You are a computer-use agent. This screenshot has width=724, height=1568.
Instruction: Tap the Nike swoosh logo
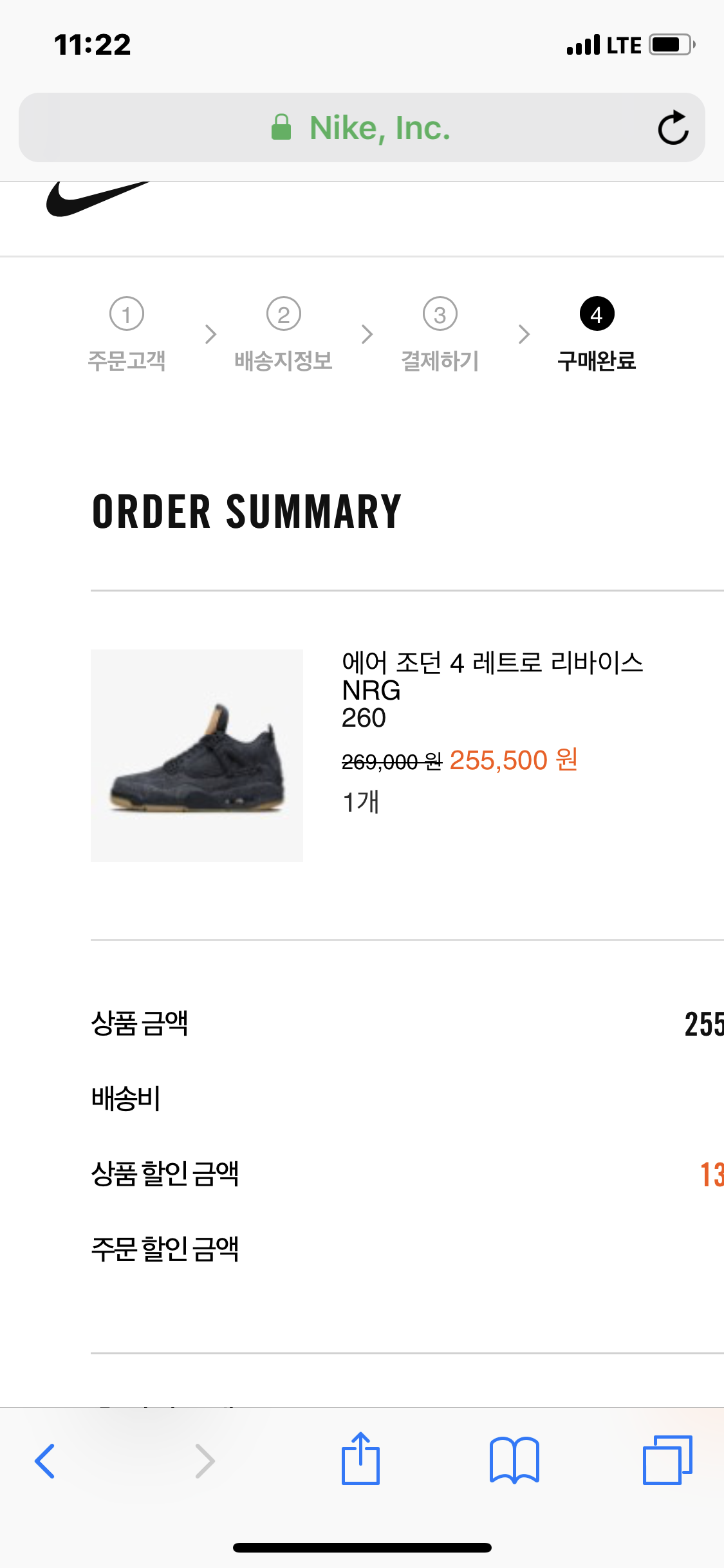click(97, 200)
